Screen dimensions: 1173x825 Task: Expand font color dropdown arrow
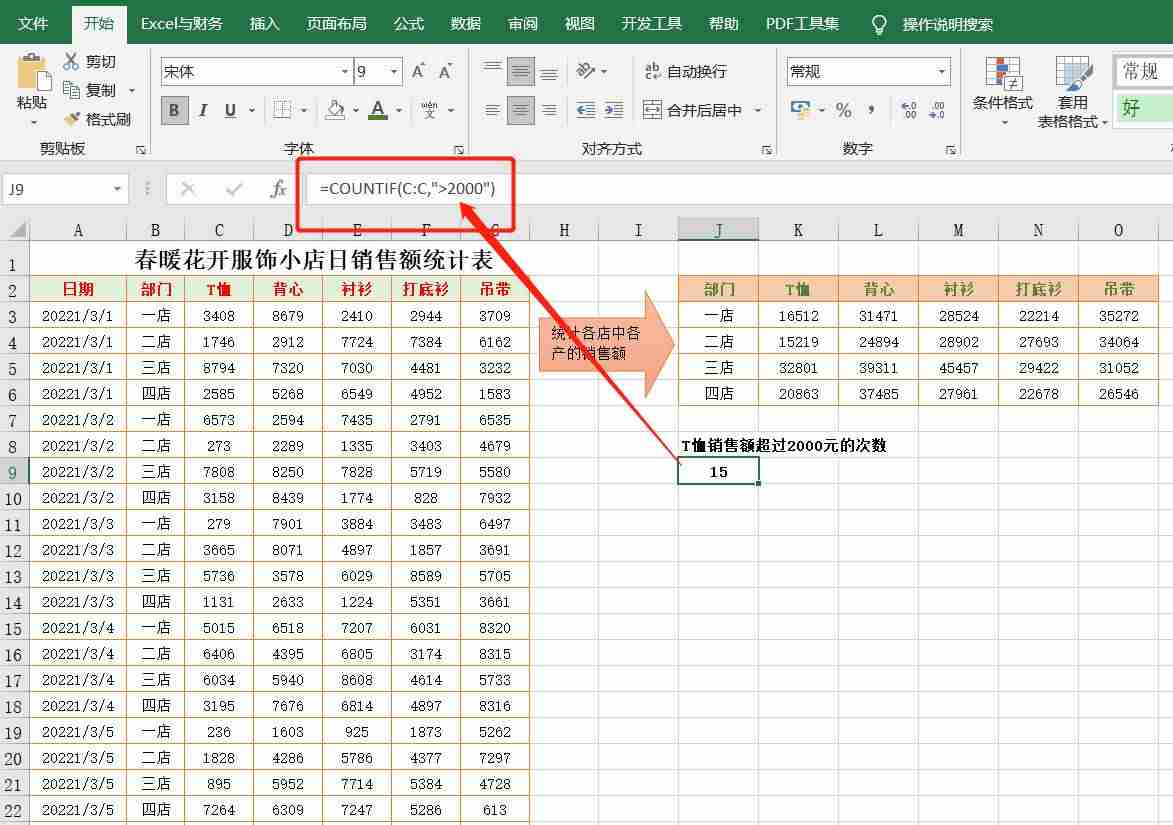(x=399, y=110)
